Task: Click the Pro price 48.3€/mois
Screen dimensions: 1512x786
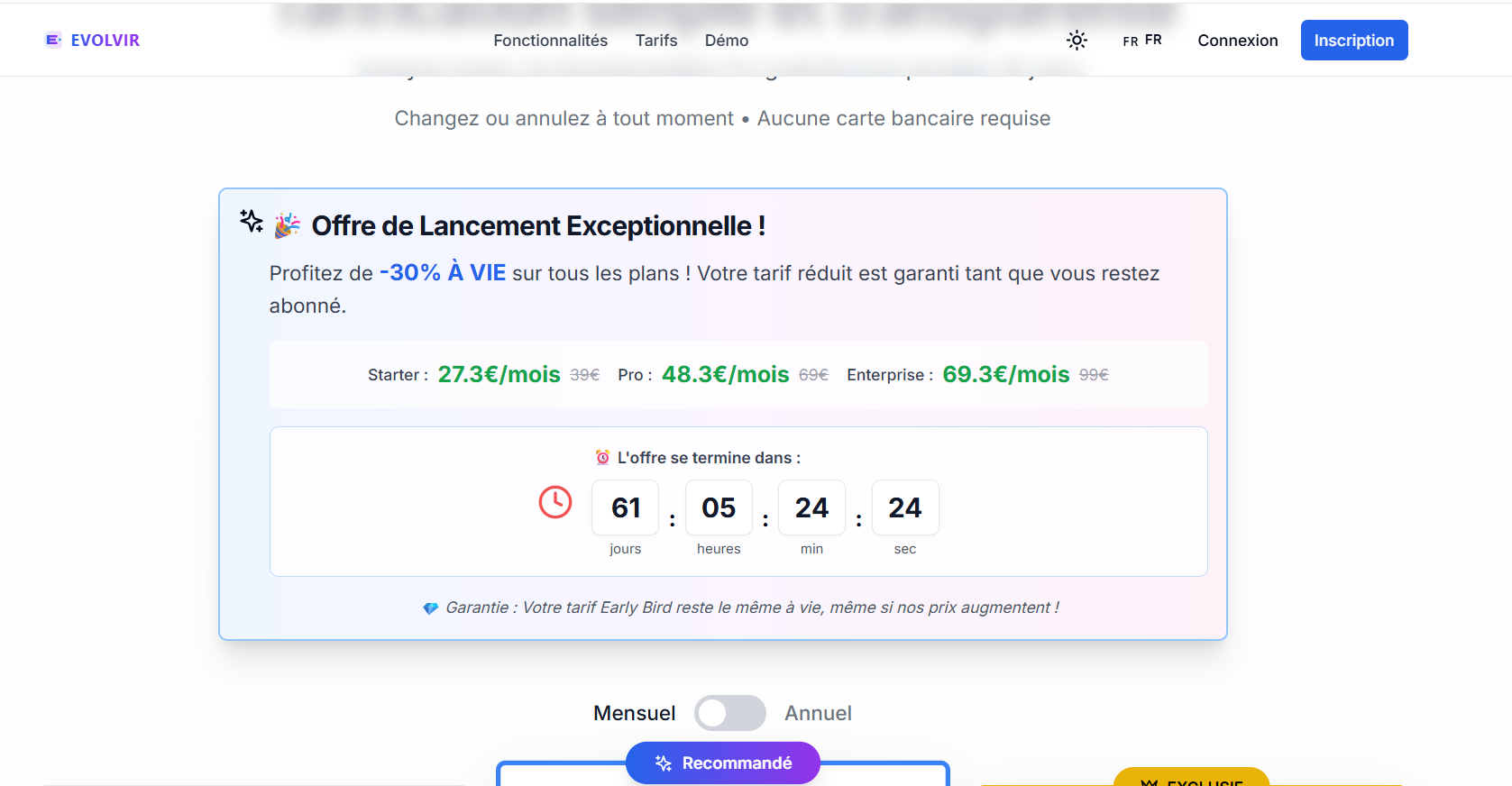Action: tap(725, 374)
